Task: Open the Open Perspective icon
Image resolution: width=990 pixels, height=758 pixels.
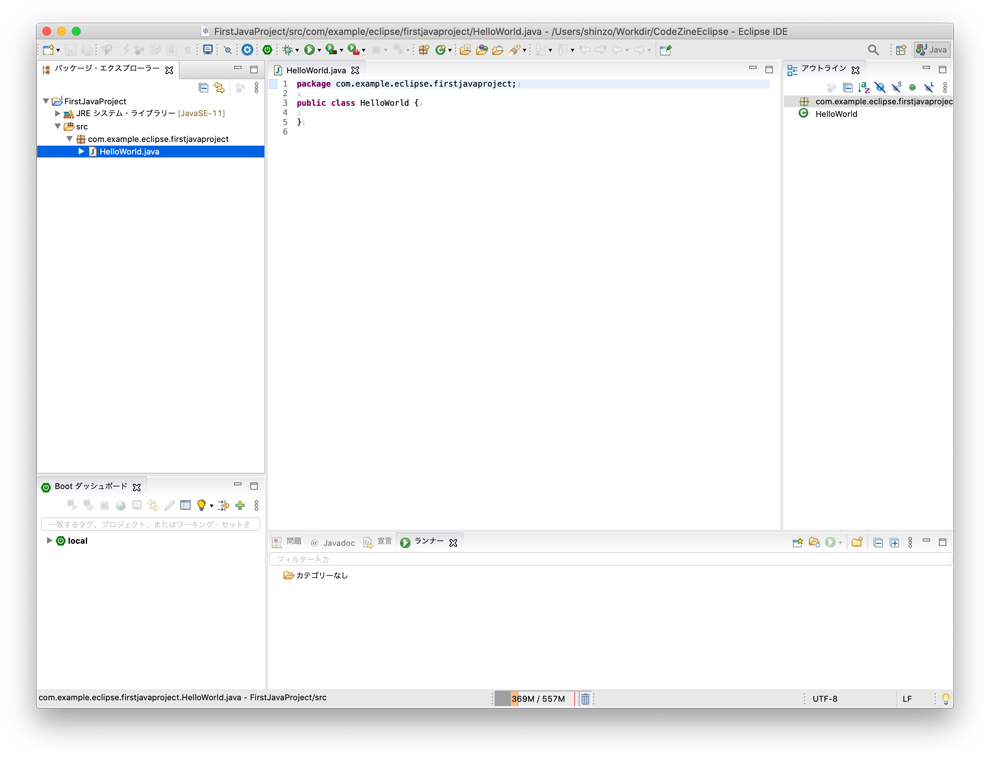Action: pos(901,50)
